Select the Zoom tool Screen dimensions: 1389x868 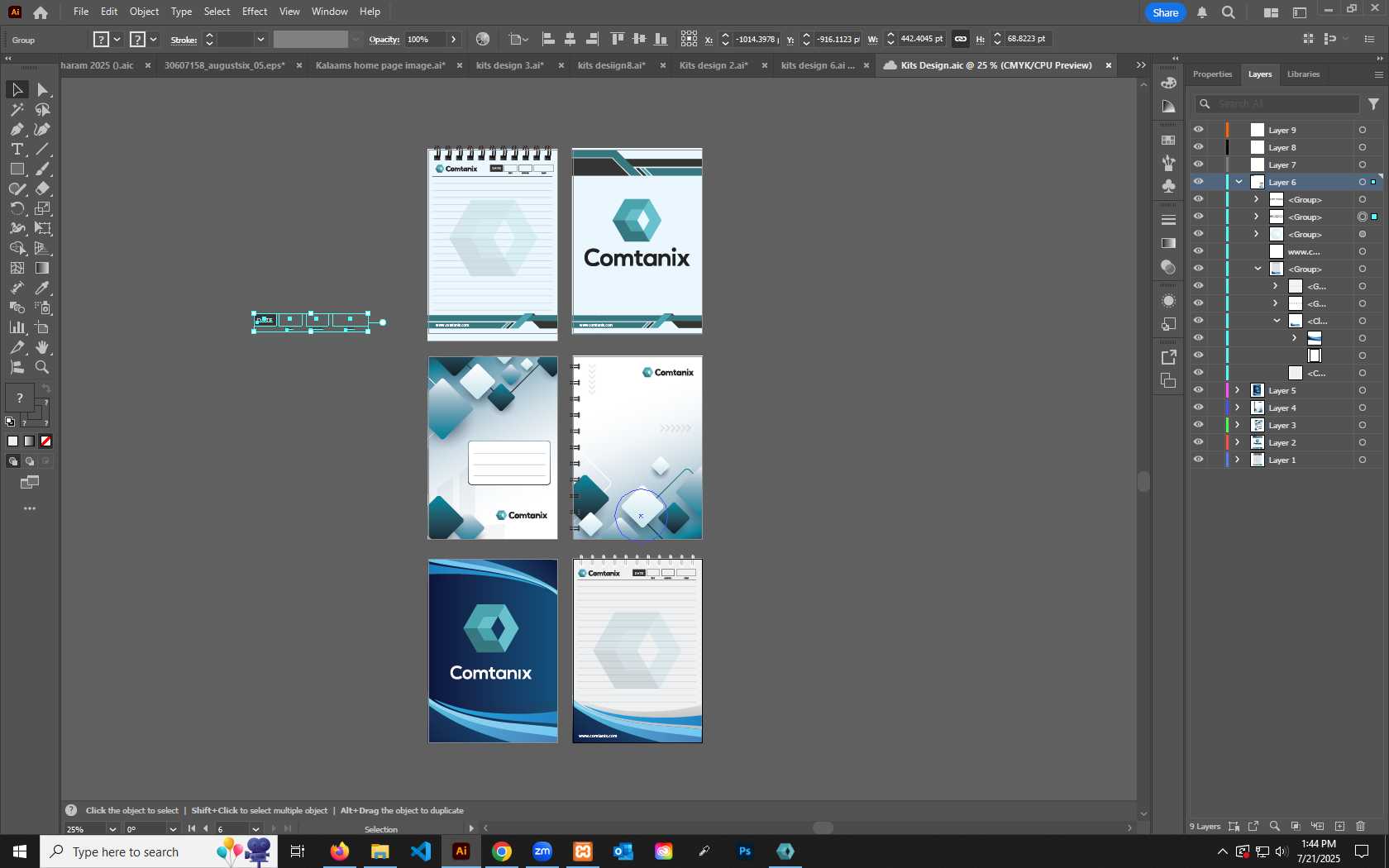pyautogui.click(x=43, y=367)
